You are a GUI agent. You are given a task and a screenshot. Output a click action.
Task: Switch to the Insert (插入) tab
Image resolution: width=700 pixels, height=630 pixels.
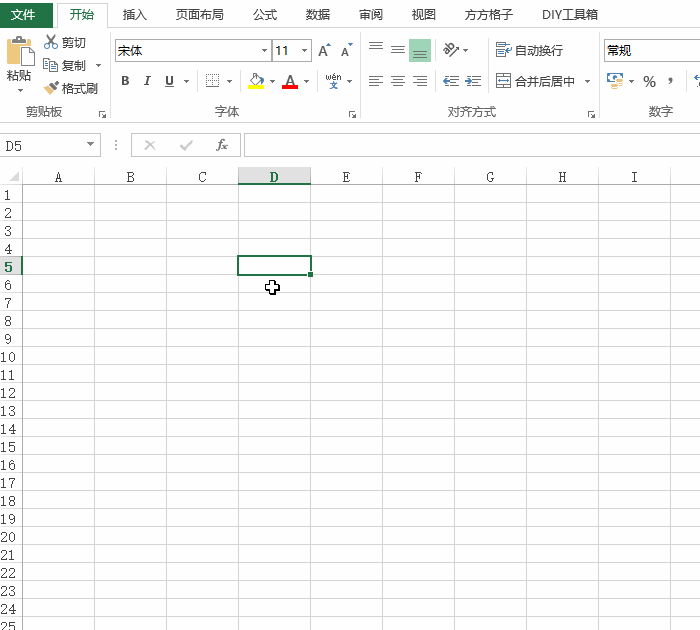tap(134, 15)
